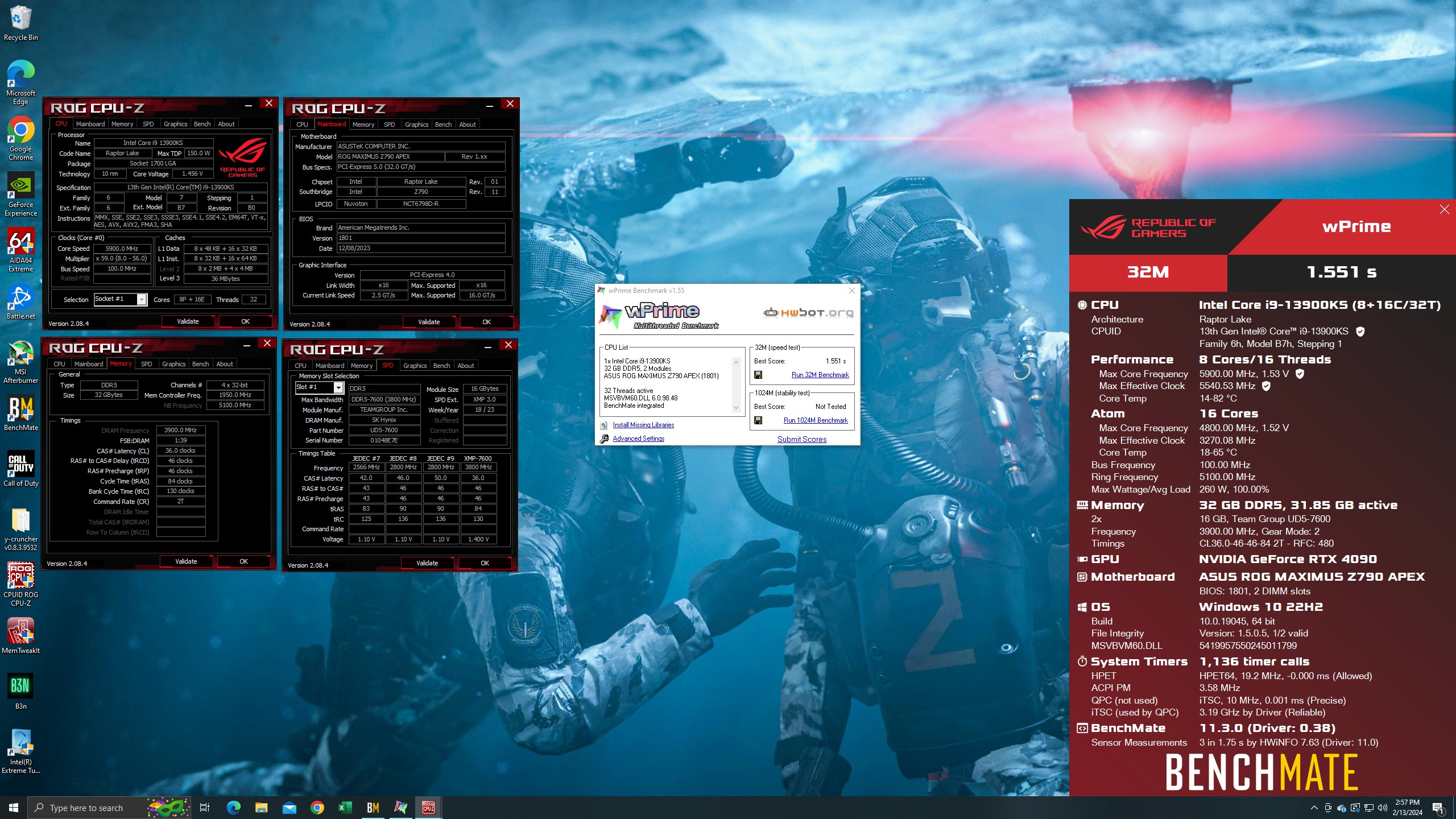Screen dimensions: 1456x819
Task: Open MemTweakIt desktop shortcut
Action: pos(20,636)
